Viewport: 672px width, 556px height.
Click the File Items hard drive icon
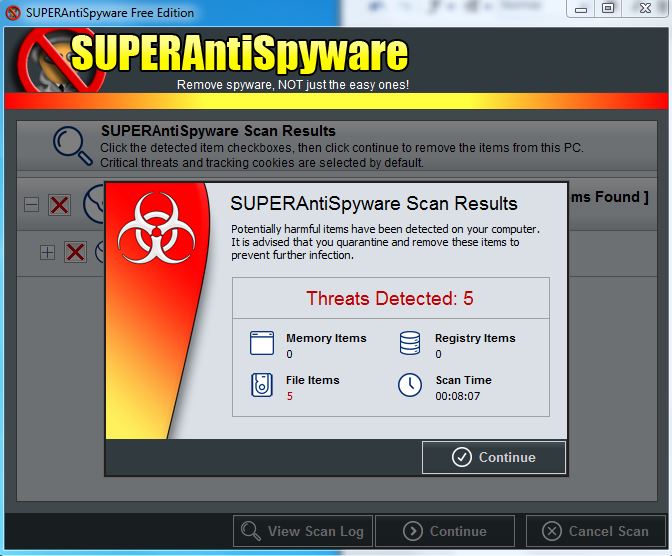262,385
